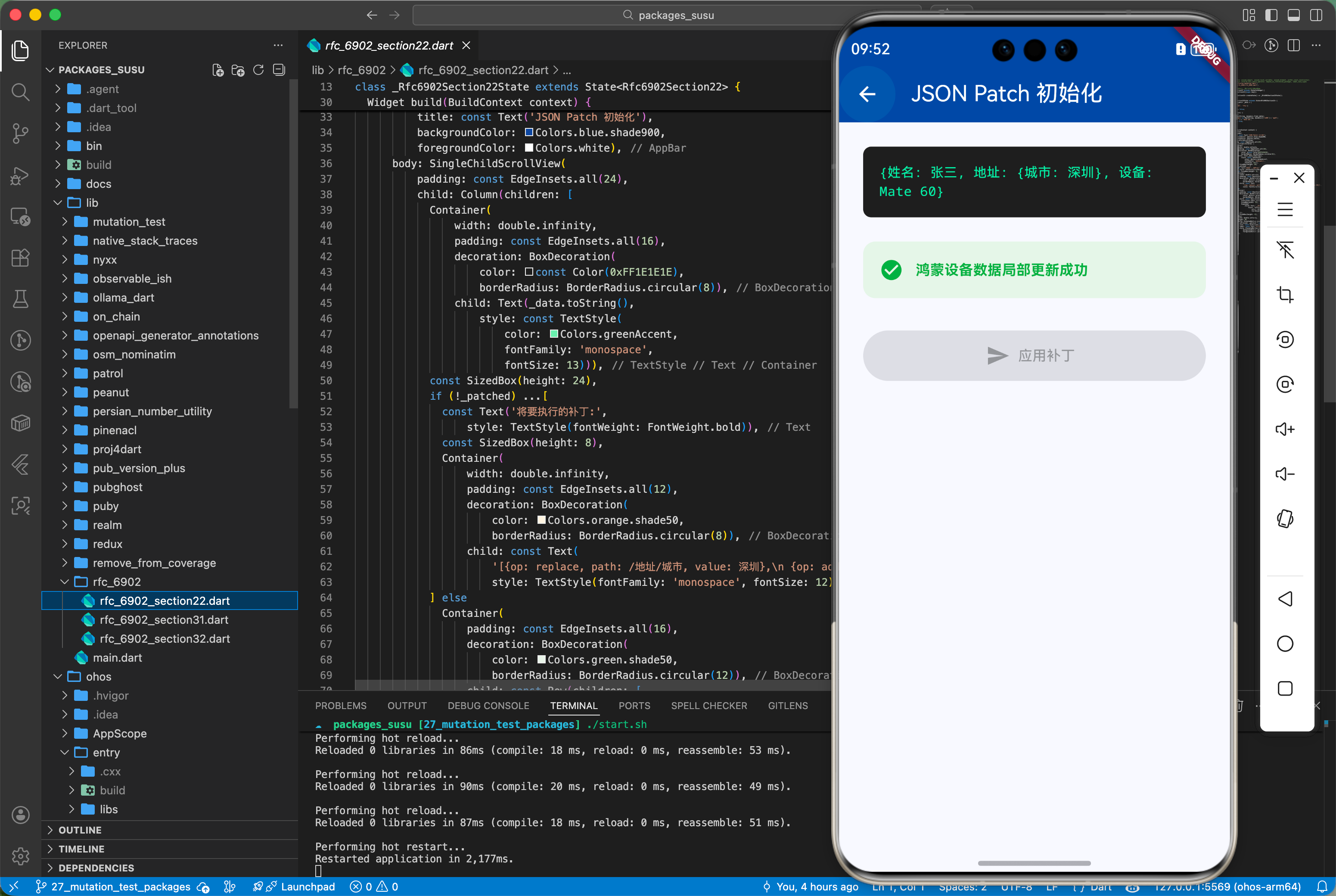1336x896 pixels.
Task: Tap the emulator back triangle button
Action: (1285, 599)
